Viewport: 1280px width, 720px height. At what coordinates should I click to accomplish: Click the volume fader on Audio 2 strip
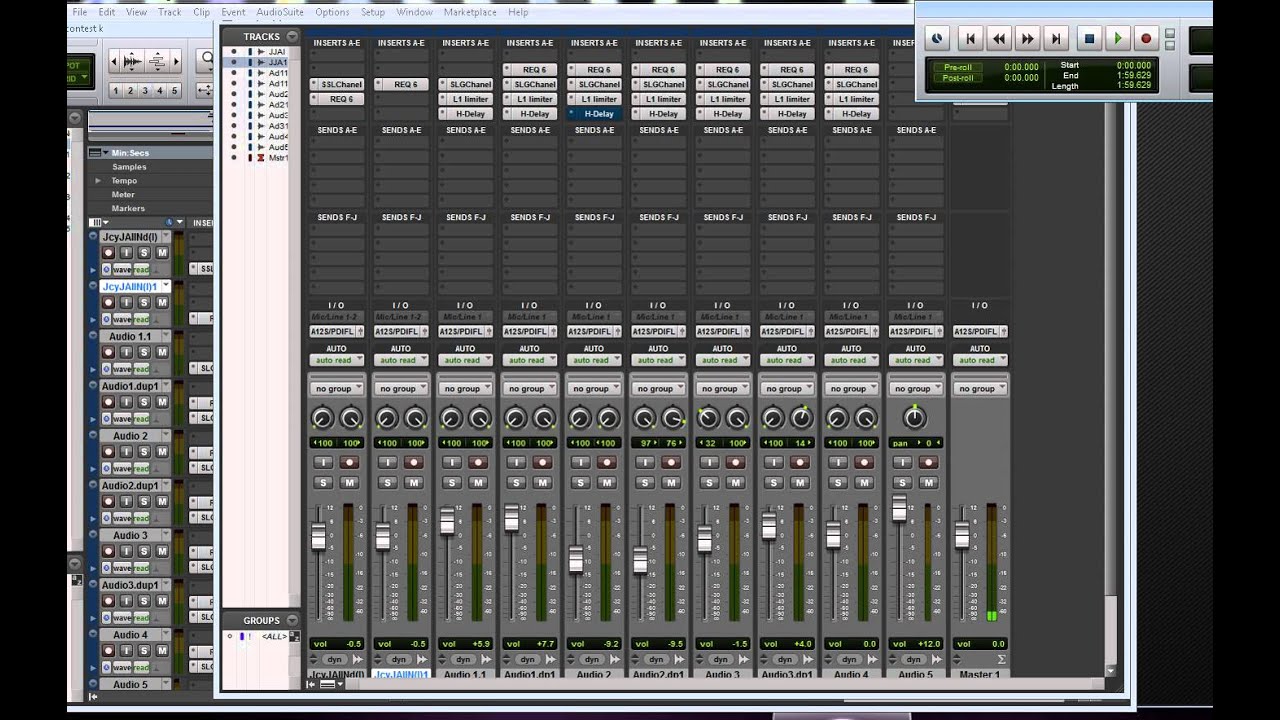click(x=576, y=560)
